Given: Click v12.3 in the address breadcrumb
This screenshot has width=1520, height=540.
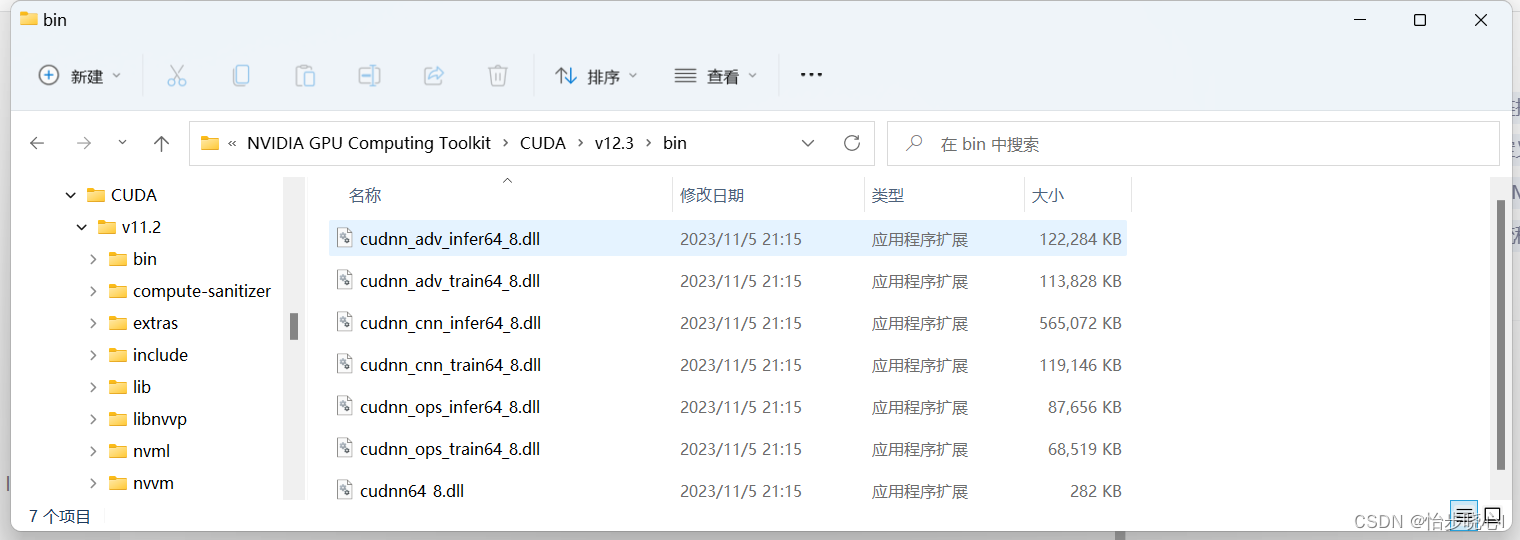Looking at the screenshot, I should coord(614,143).
